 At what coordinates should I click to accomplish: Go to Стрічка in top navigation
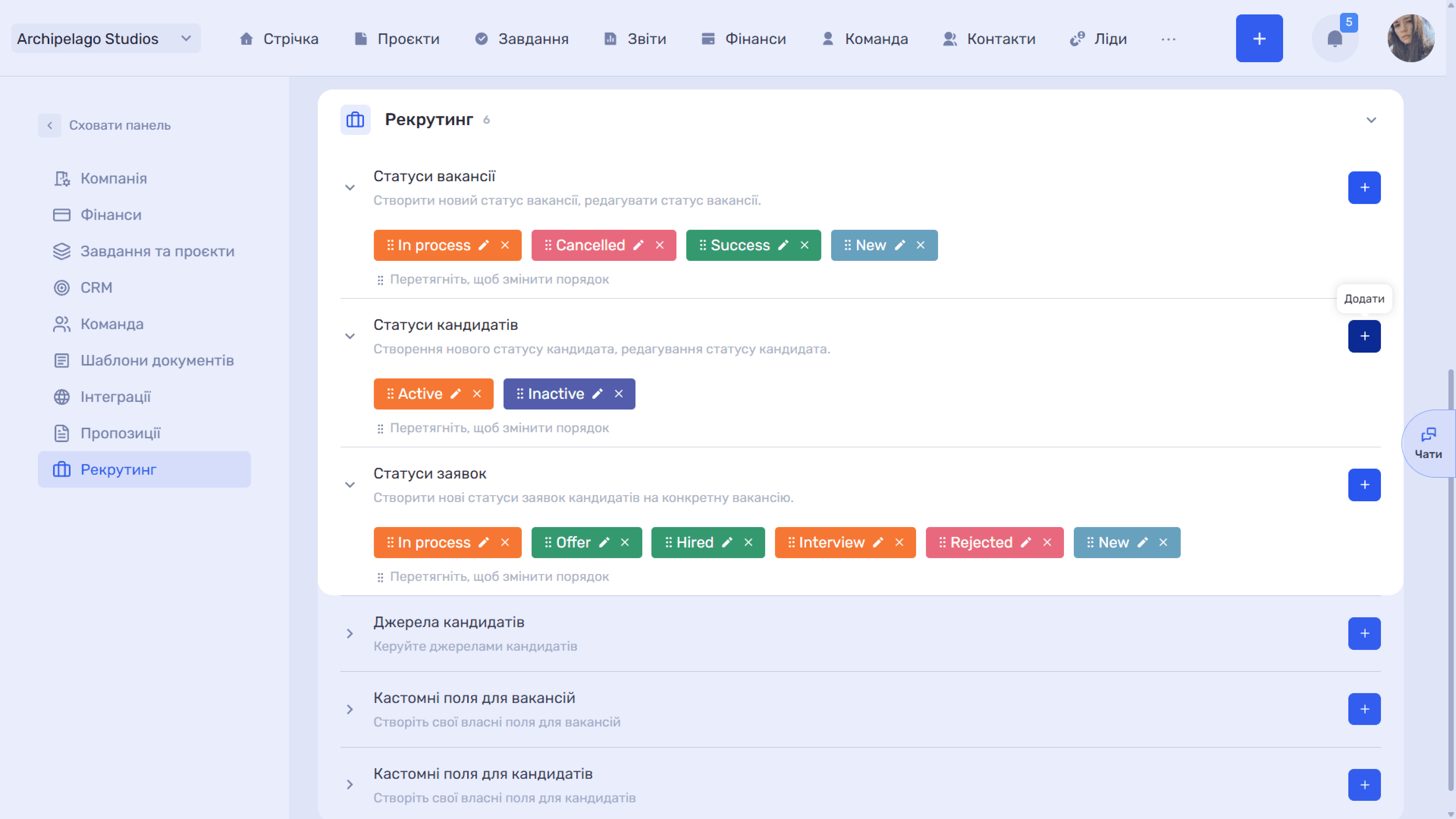coord(279,38)
